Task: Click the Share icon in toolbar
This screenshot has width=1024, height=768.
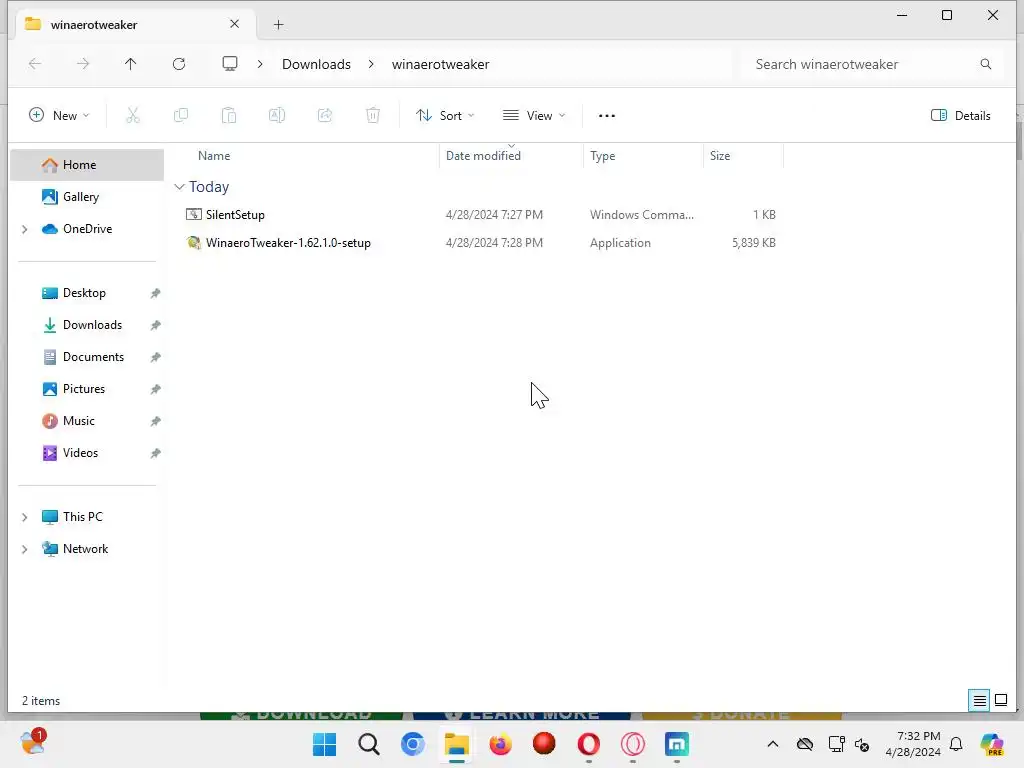Action: (x=325, y=116)
